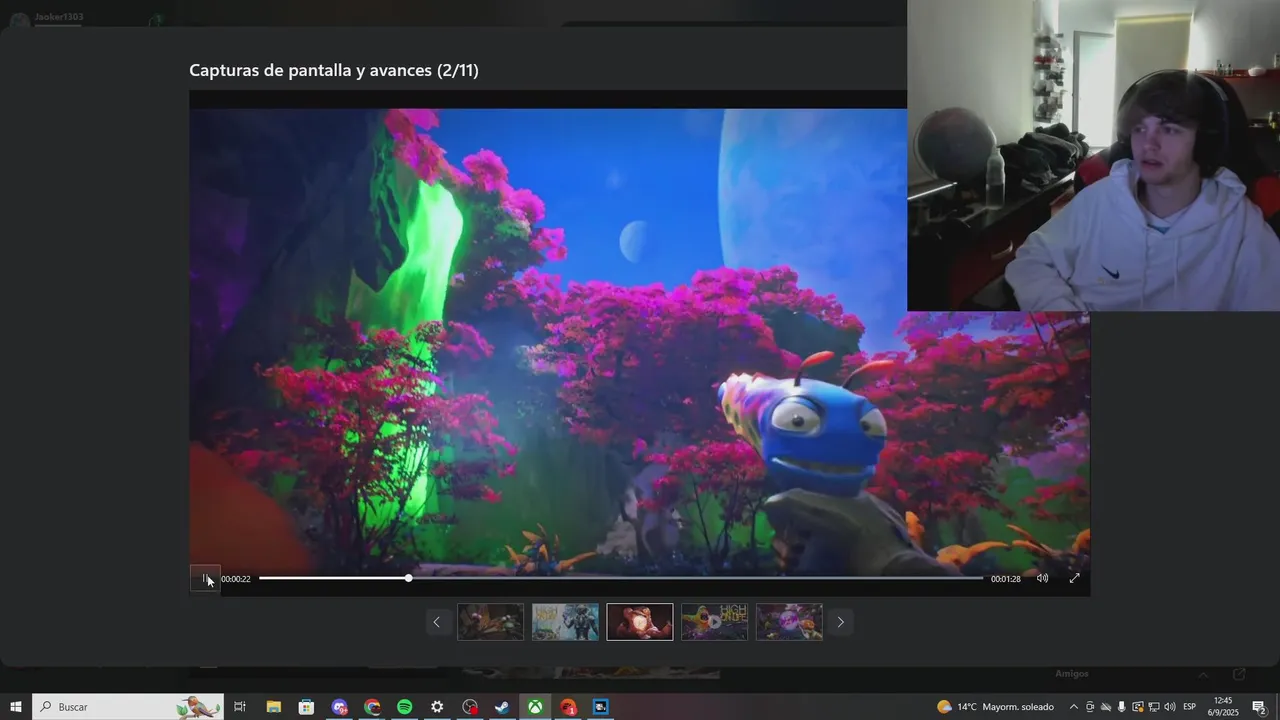Open the clock showing 12:45

pyautogui.click(x=1223, y=707)
